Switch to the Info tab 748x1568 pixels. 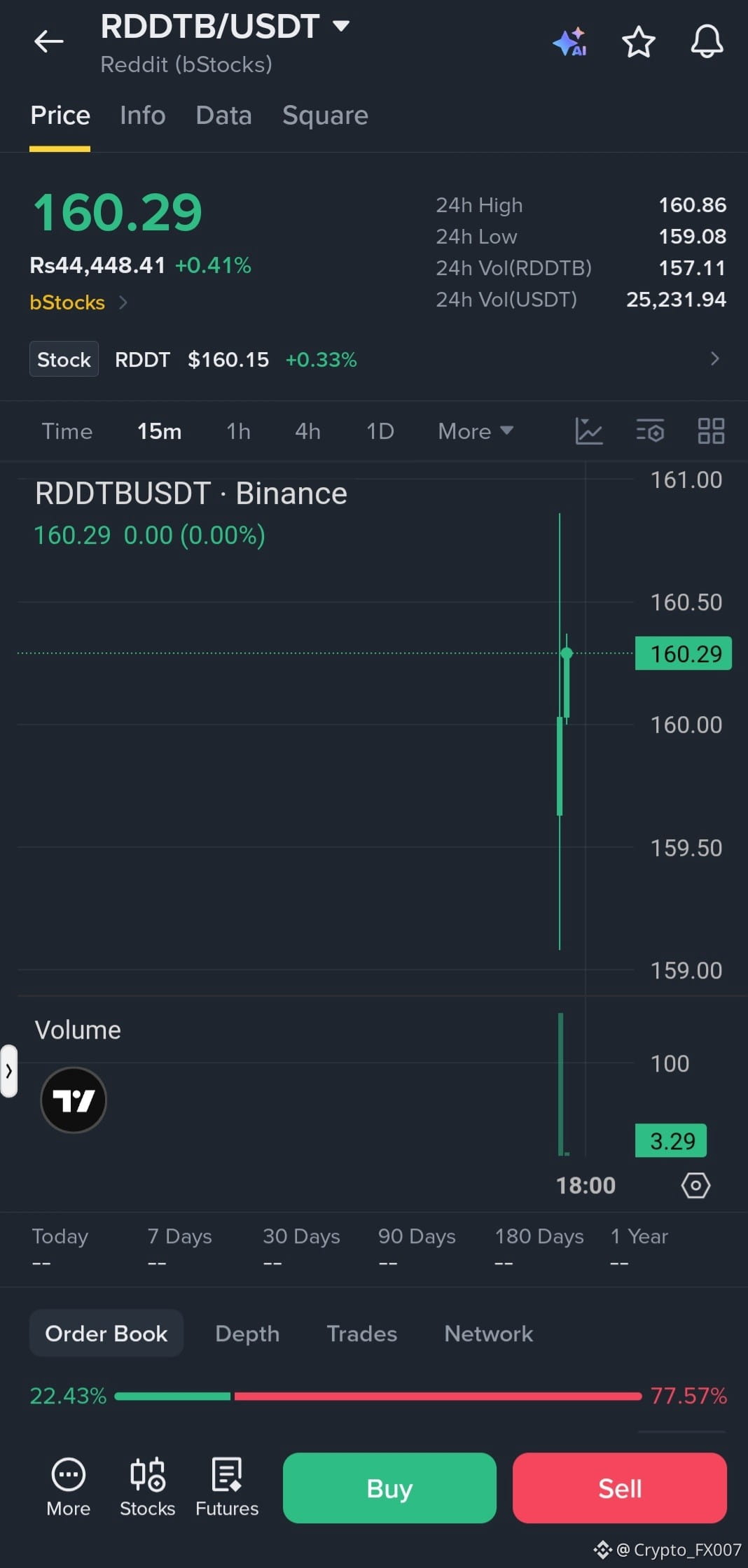coord(143,115)
